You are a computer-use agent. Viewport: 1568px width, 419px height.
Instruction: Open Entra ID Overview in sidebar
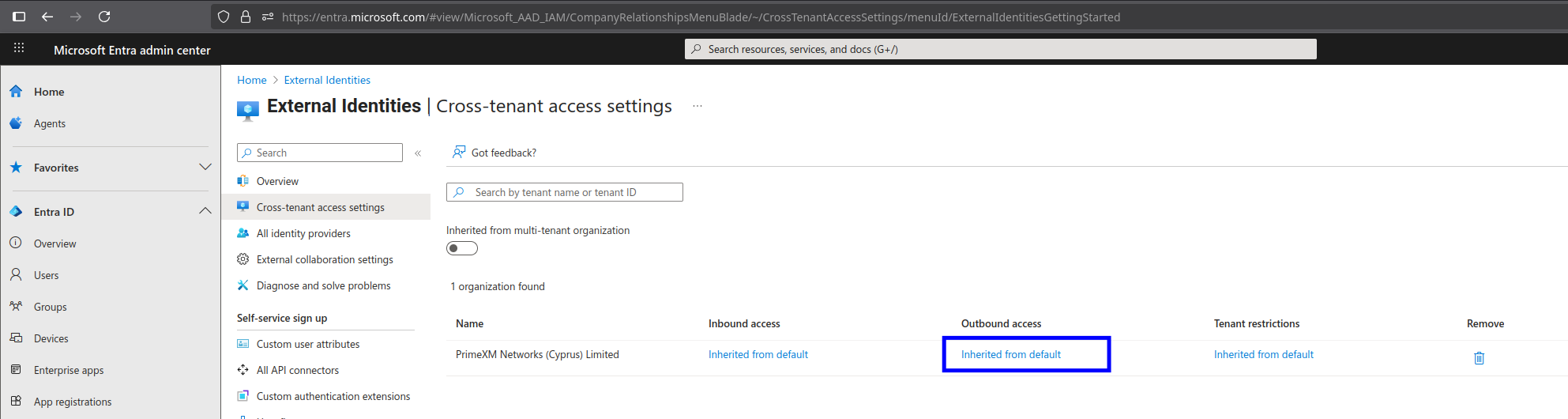click(55, 243)
